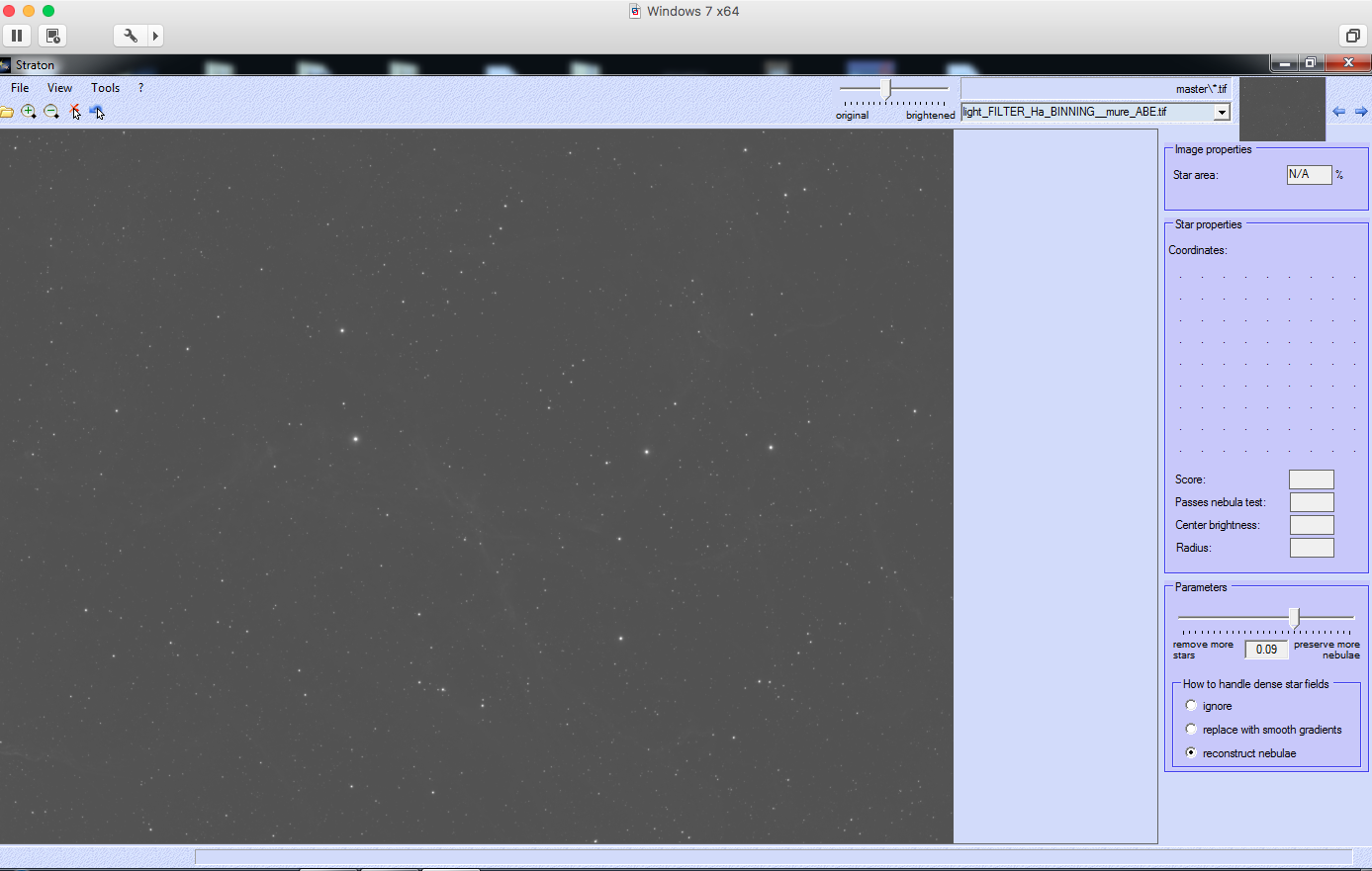The image size is (1372, 871).
Task: Click the Score value field
Action: click(1312, 479)
